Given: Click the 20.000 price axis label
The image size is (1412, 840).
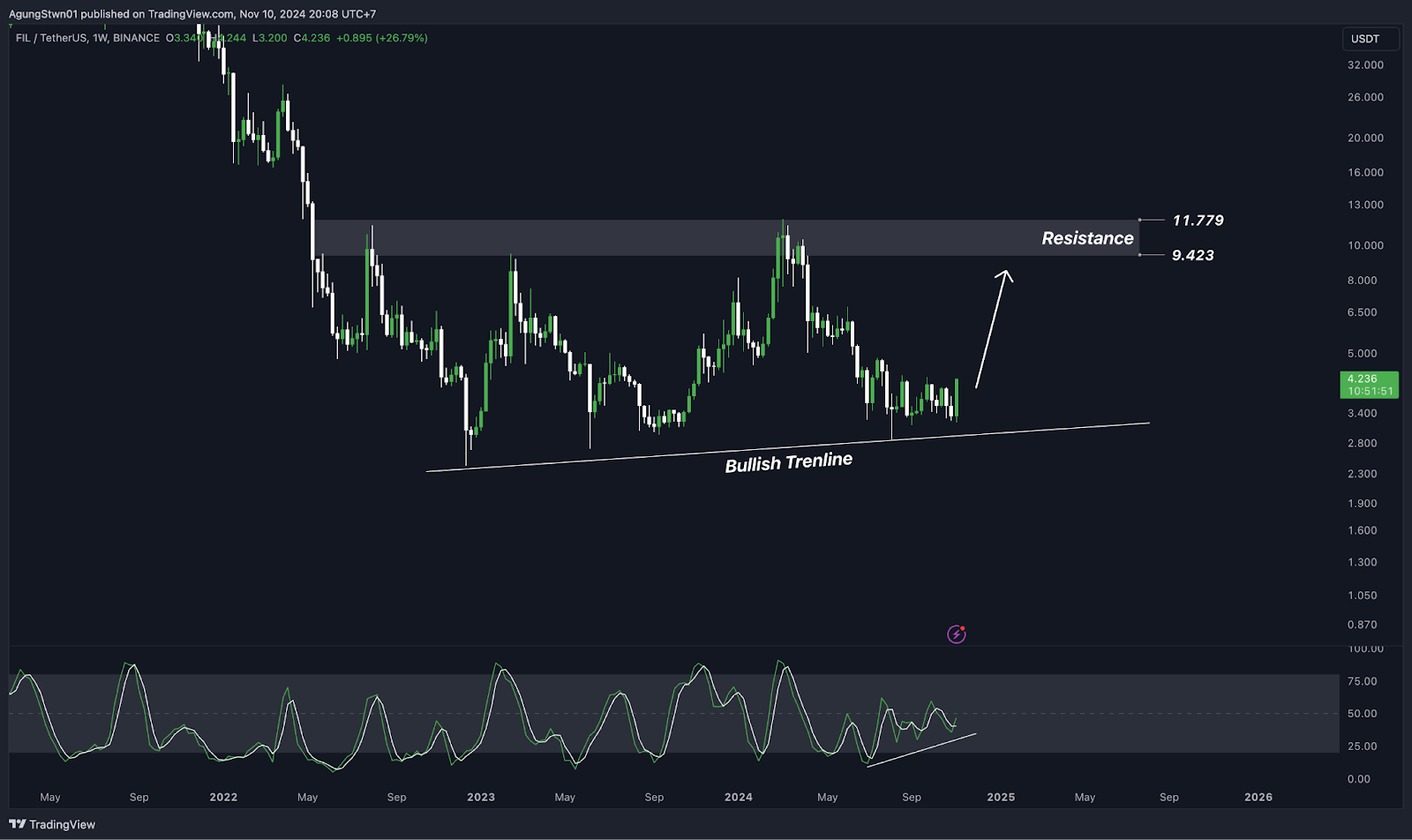Looking at the screenshot, I should pos(1365,138).
